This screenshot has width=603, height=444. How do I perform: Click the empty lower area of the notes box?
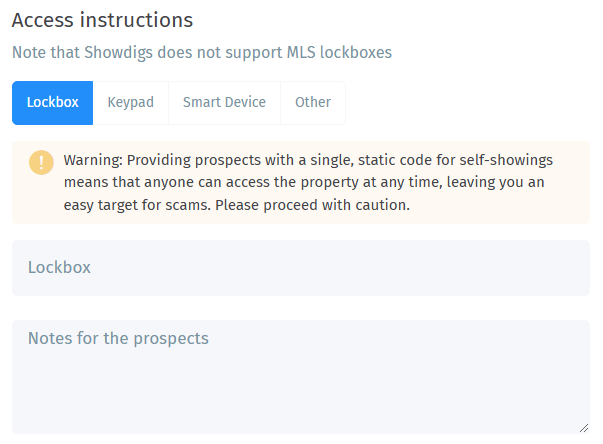pyautogui.click(x=300, y=405)
